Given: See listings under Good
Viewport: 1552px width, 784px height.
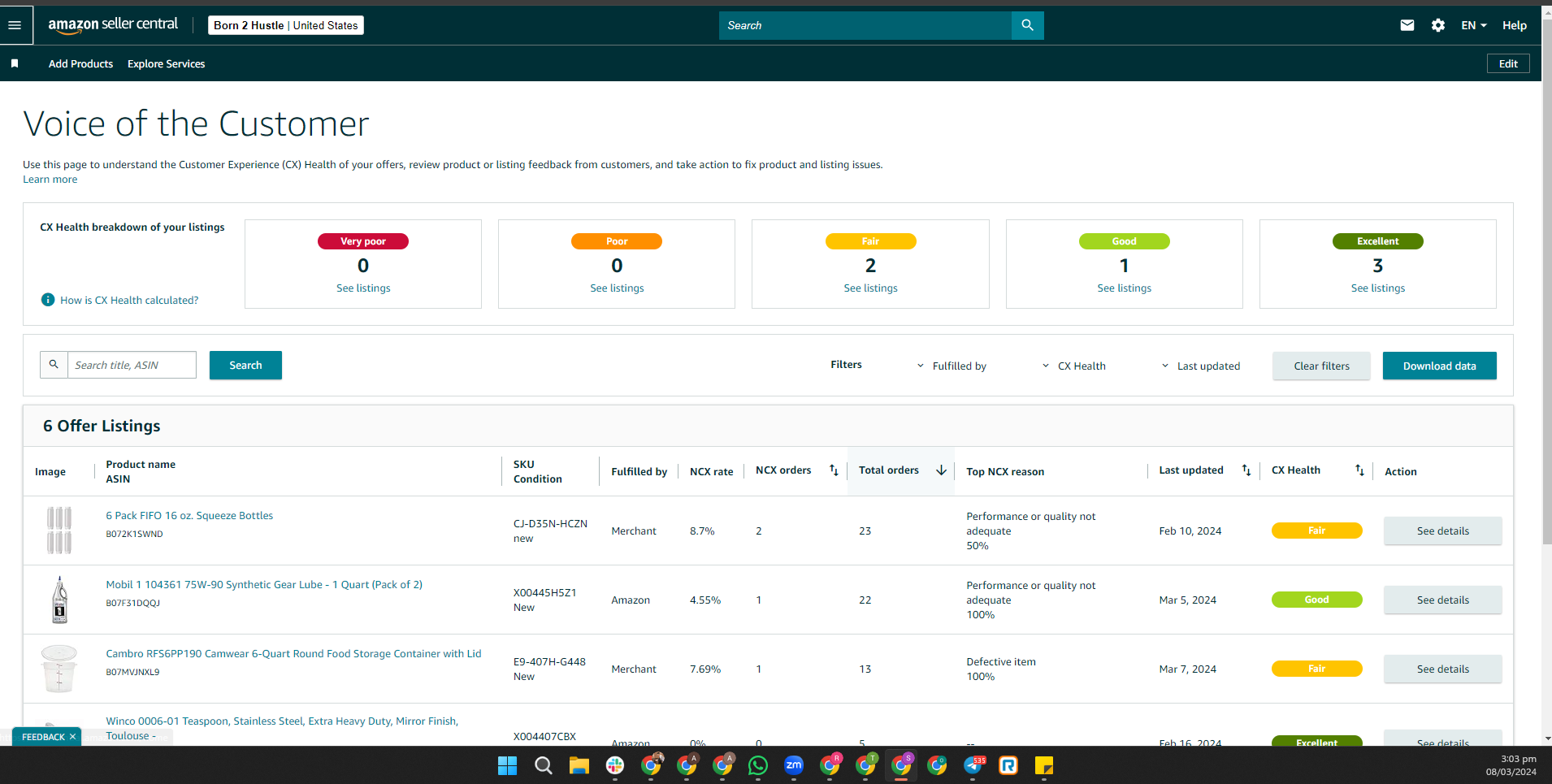Looking at the screenshot, I should (x=1124, y=288).
